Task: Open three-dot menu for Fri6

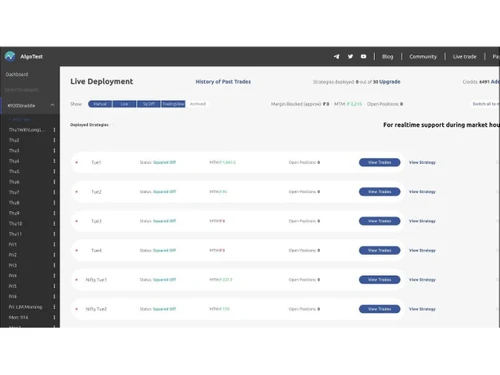Action: (x=54, y=296)
